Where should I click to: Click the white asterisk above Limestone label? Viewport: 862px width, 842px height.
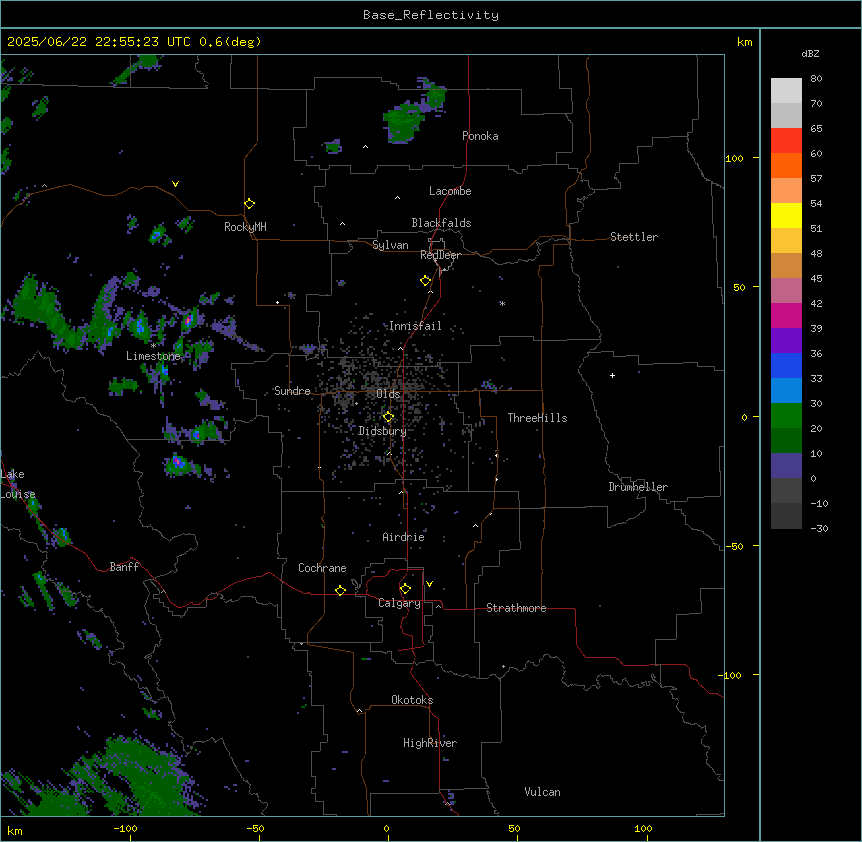(153, 345)
